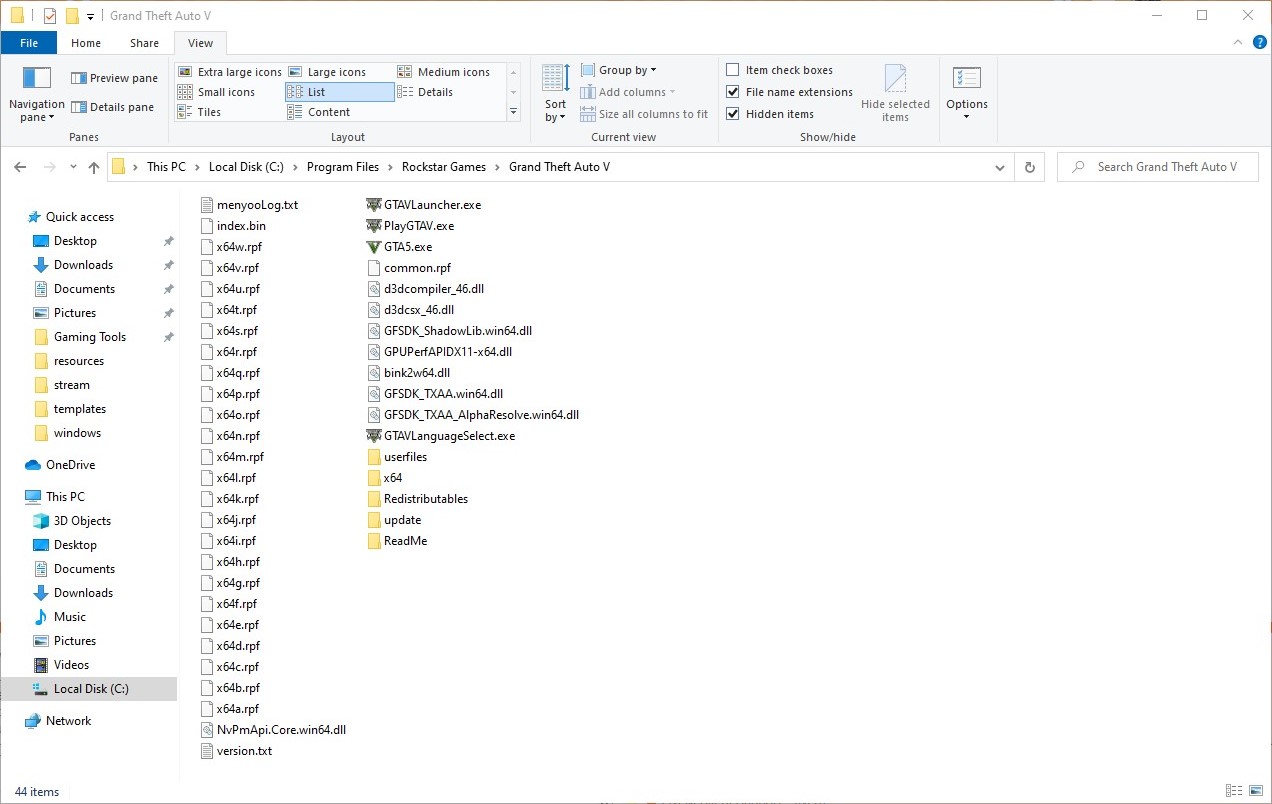Select the GTA5.exe file icon
The height and width of the screenshot is (804, 1272).
click(x=374, y=246)
